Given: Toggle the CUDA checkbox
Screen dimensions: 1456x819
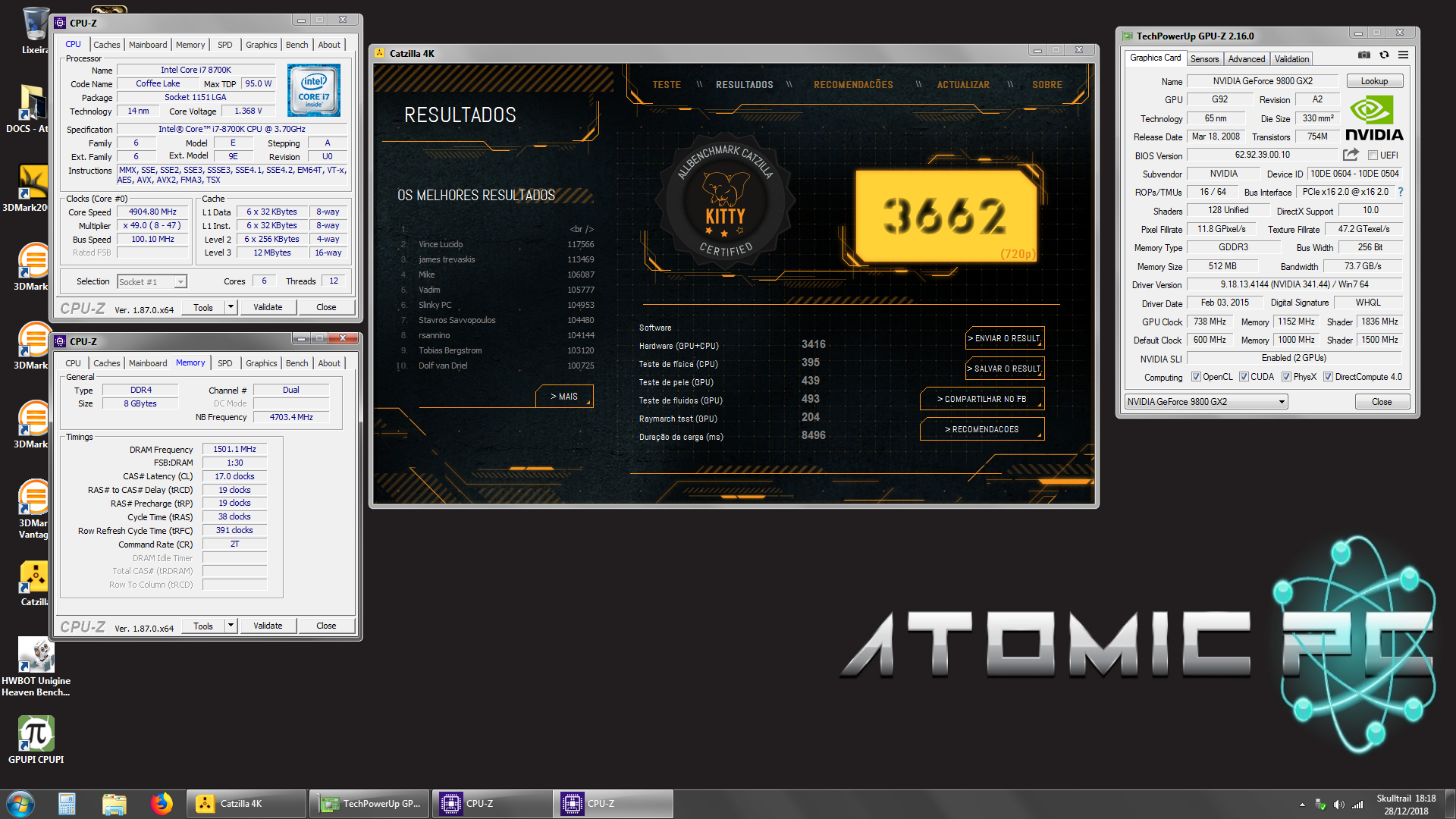Looking at the screenshot, I should pos(1244,377).
